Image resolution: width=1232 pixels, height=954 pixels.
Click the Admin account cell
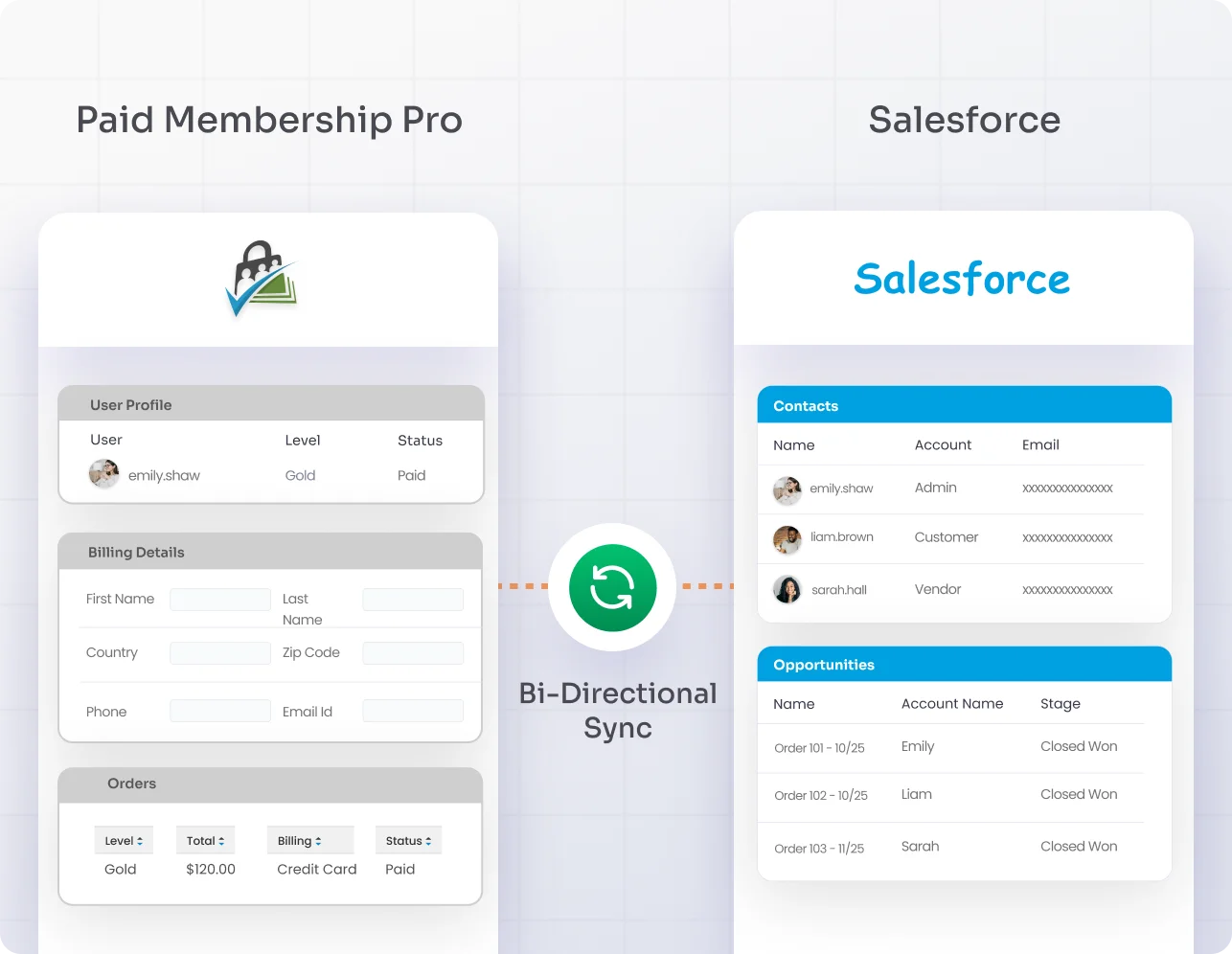pos(936,488)
